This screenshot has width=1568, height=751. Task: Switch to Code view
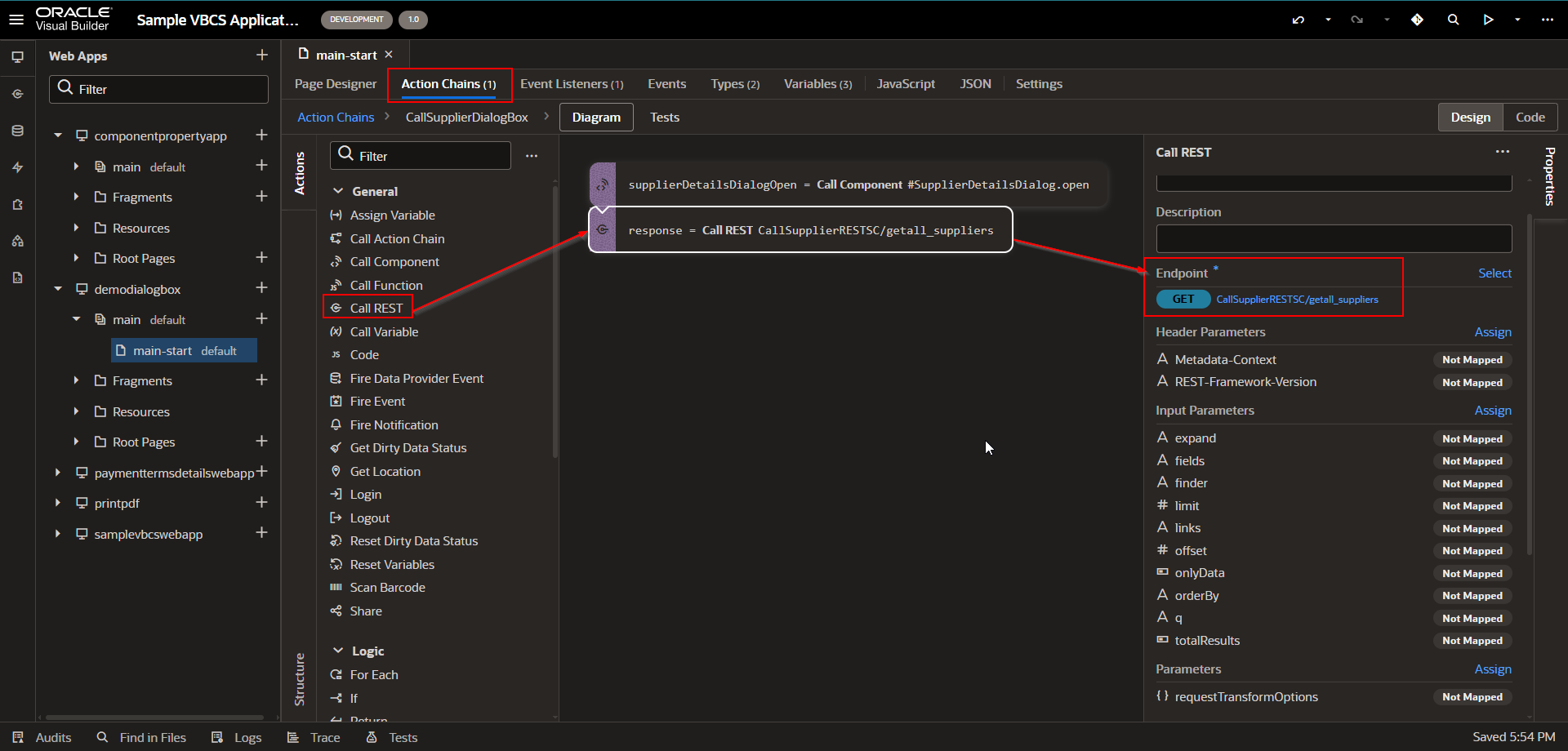tap(1530, 118)
